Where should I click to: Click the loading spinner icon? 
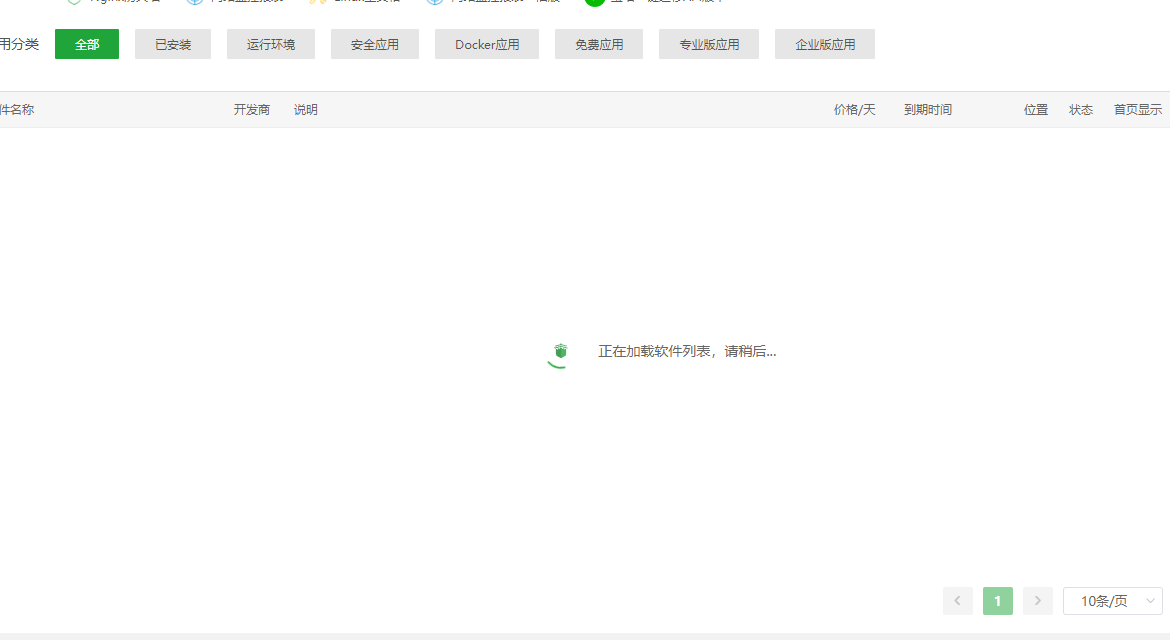point(559,355)
